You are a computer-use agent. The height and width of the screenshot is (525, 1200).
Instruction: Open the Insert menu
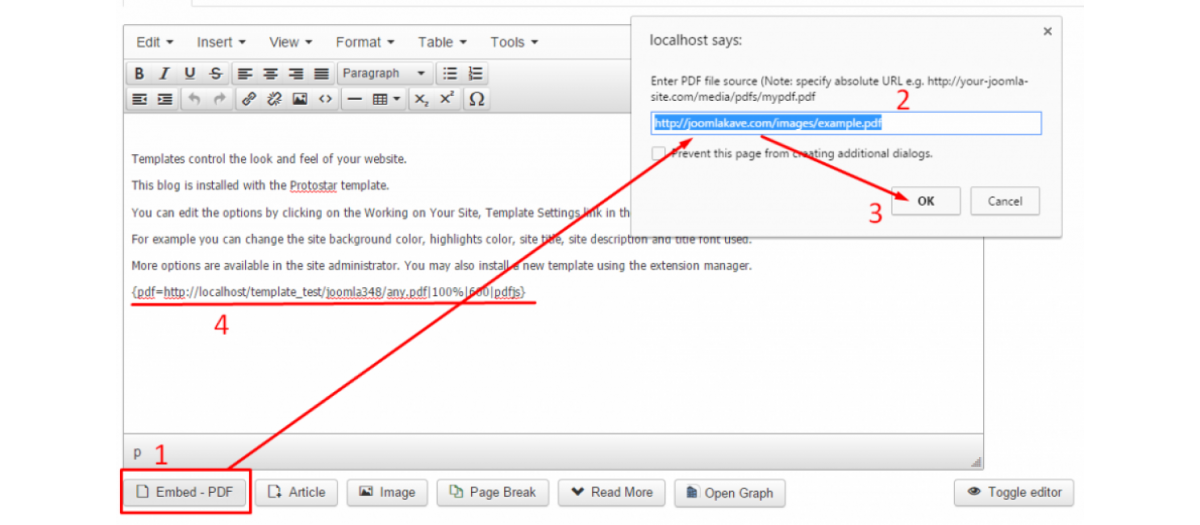(x=221, y=42)
